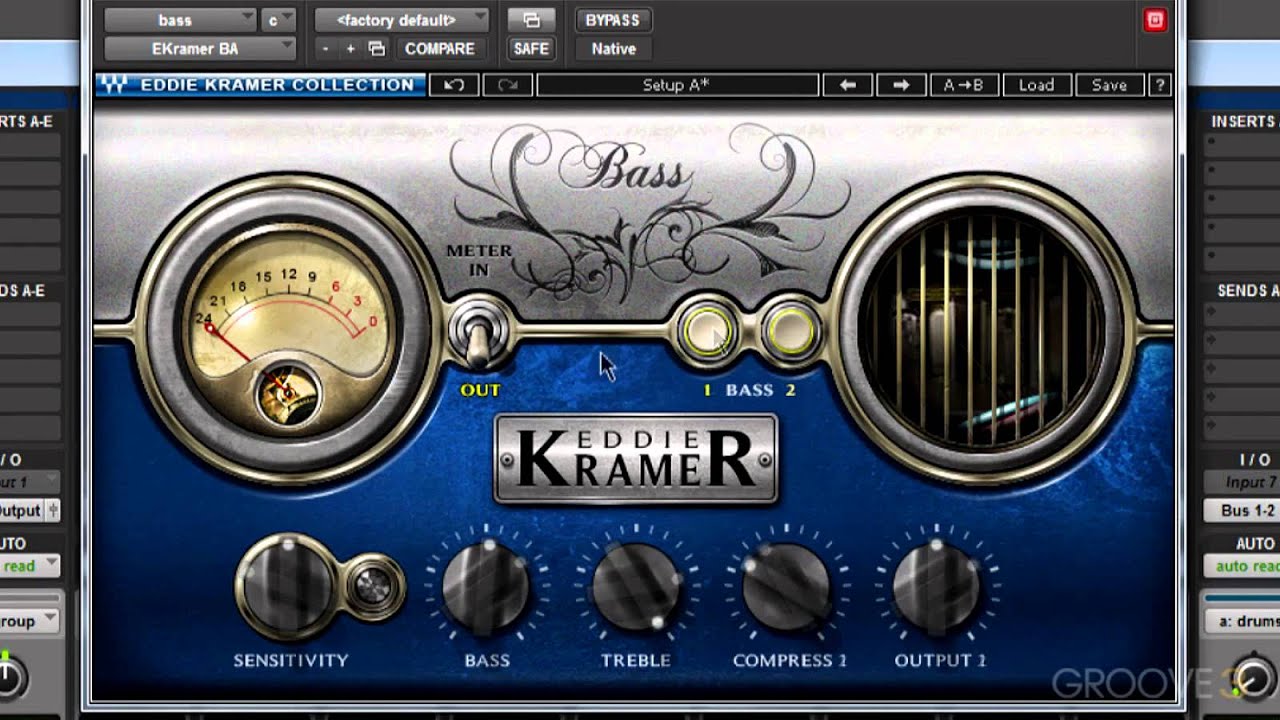
Task: Open the auto read automation dropdown on right
Action: point(1242,566)
